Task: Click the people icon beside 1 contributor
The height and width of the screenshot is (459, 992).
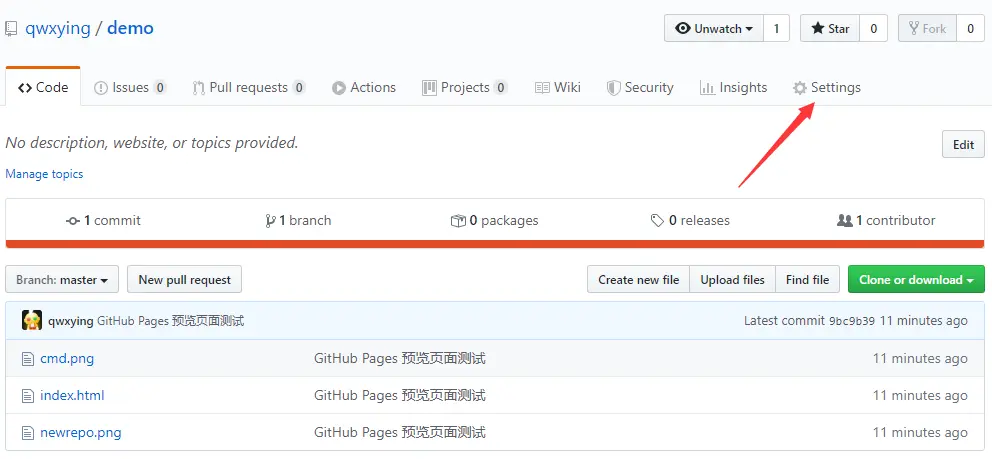Action: point(845,221)
